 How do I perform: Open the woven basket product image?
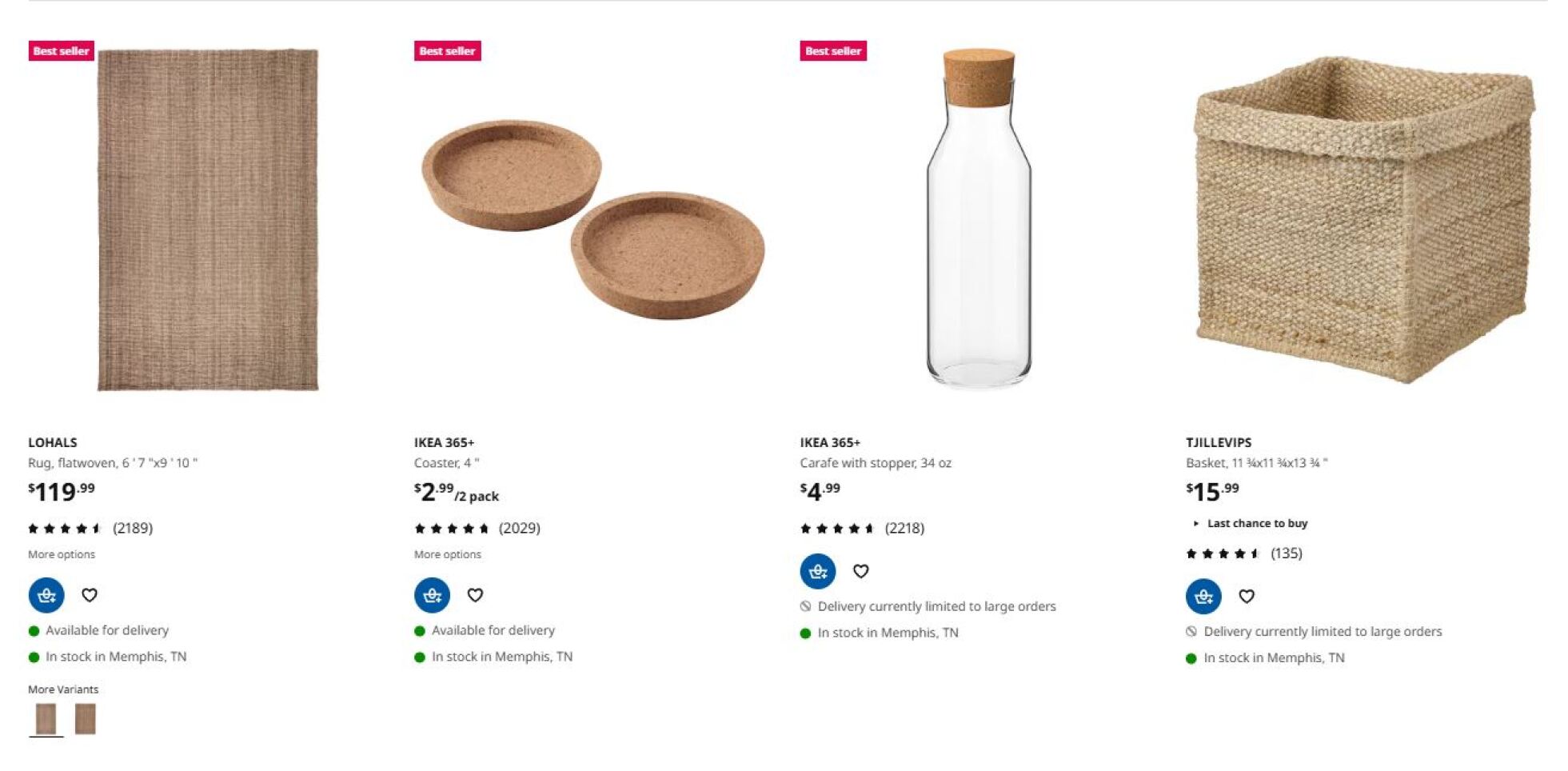tap(1364, 220)
